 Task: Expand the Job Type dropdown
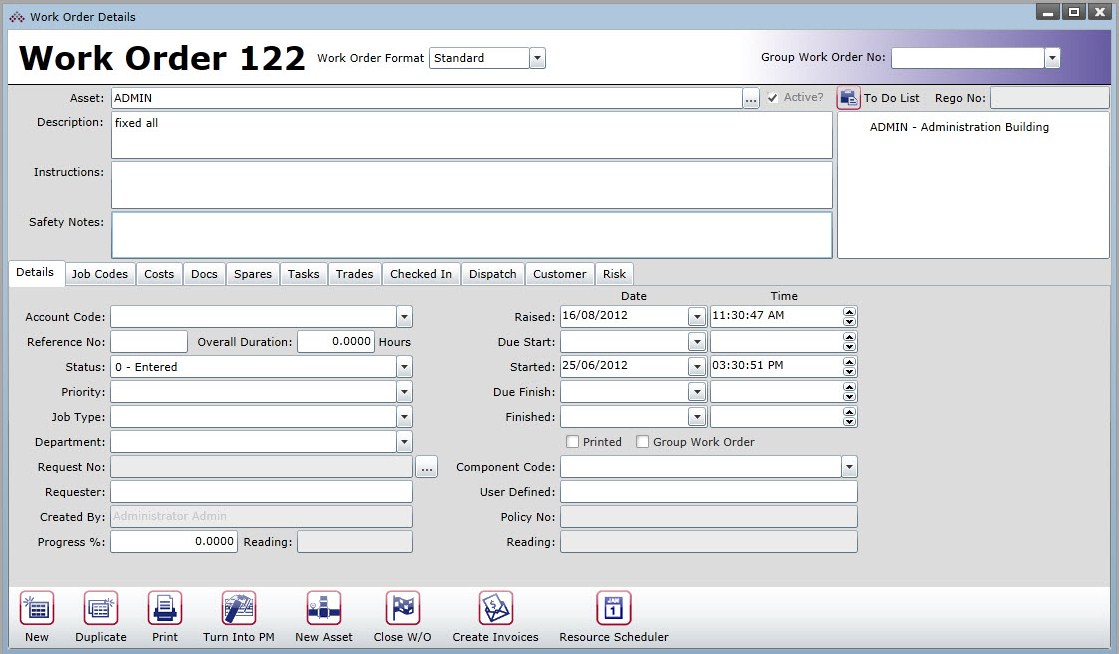[404, 416]
